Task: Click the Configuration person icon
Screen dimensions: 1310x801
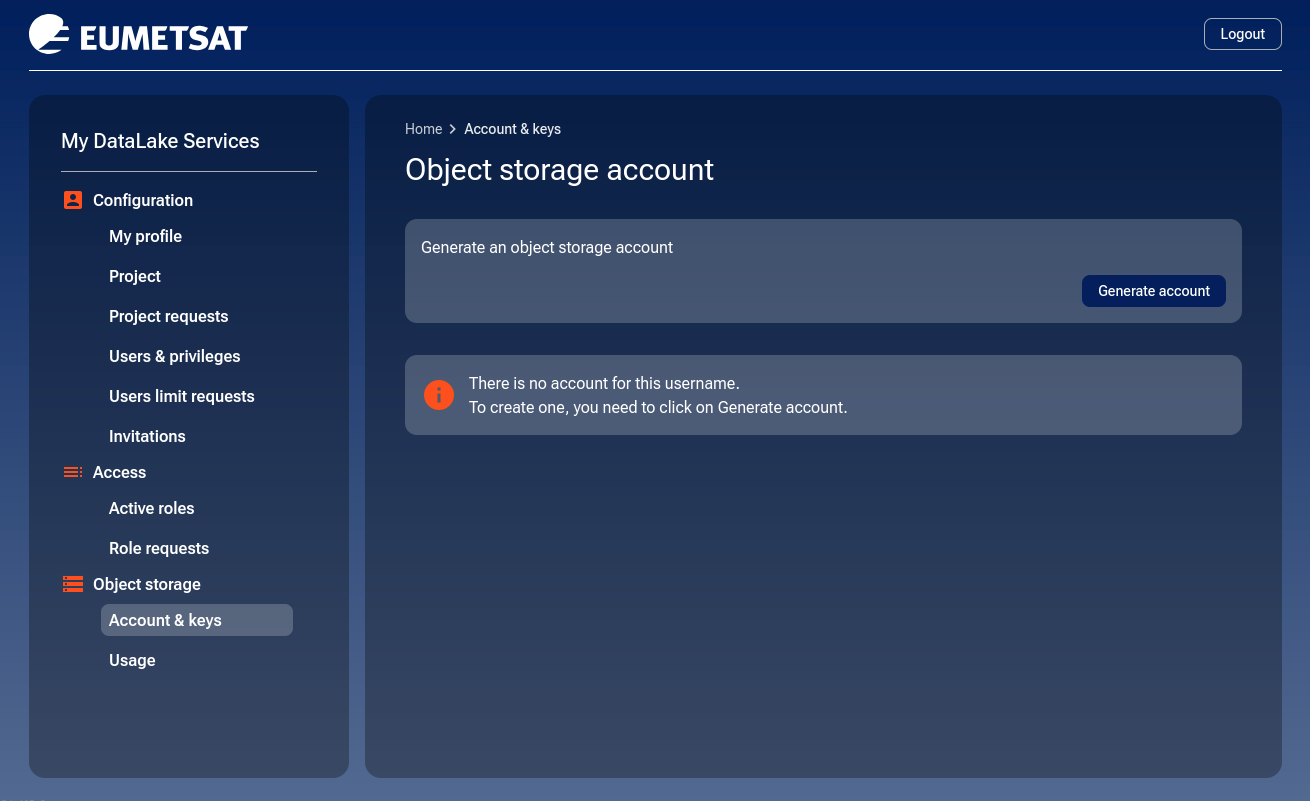Action: point(72,200)
